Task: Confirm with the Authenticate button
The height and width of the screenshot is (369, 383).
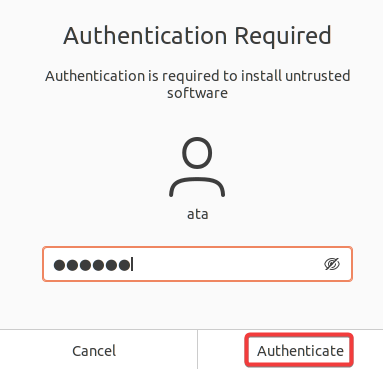Action: click(300, 351)
